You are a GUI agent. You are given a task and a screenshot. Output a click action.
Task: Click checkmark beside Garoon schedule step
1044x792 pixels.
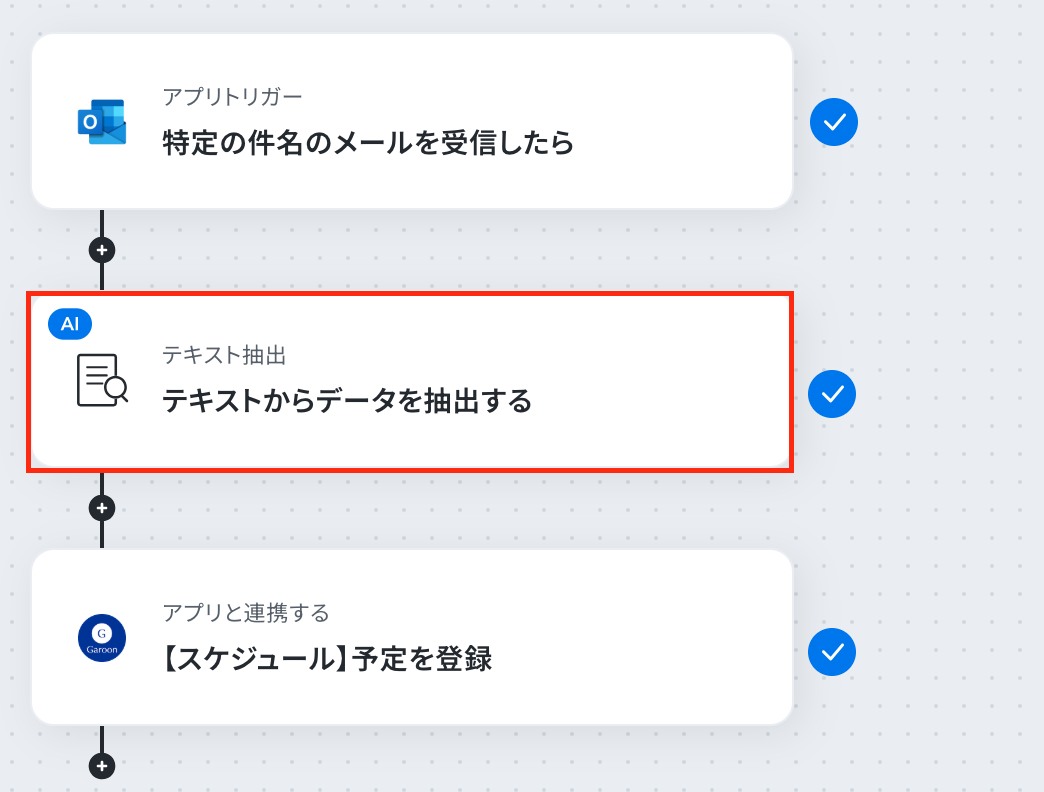coord(832,652)
